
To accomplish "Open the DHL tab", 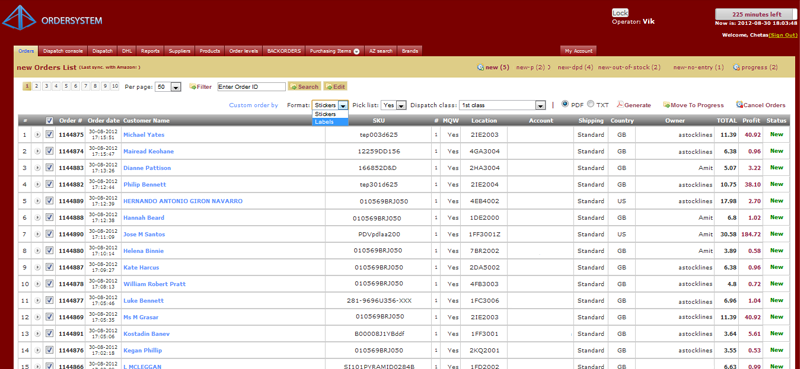I will point(127,51).
